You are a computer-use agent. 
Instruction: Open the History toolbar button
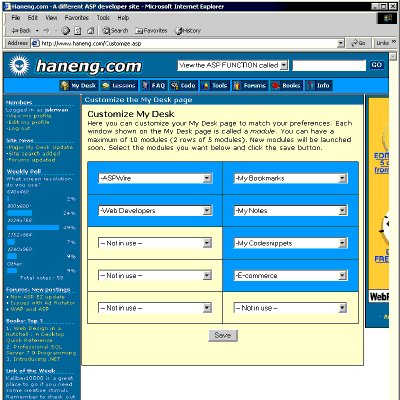click(x=188, y=31)
